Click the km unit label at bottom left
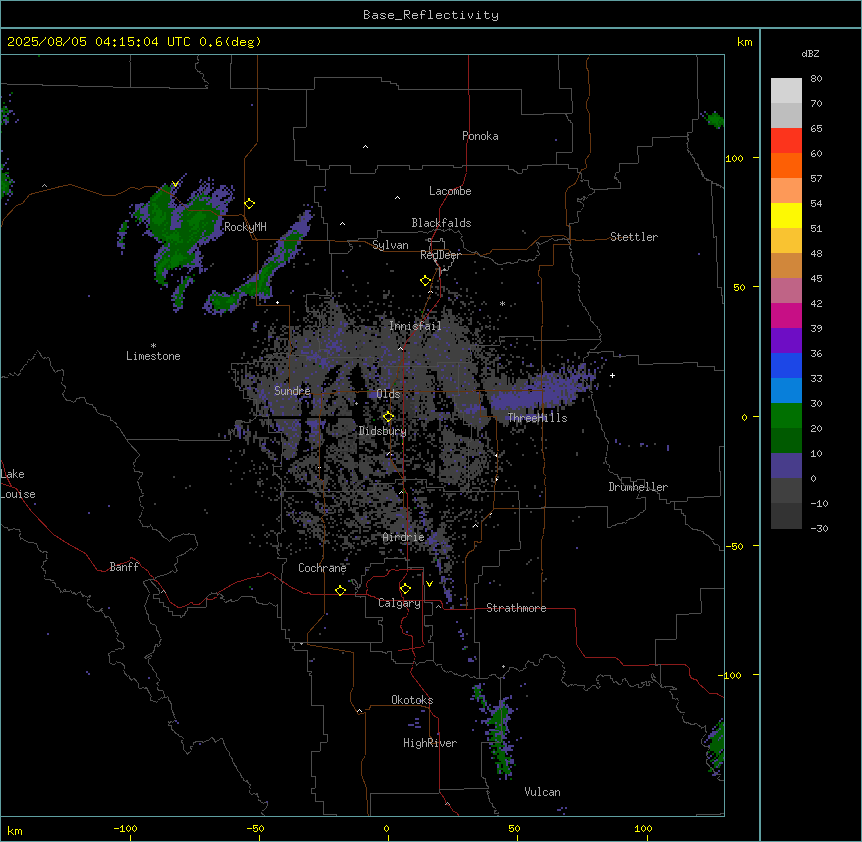862x842 pixels. pyautogui.click(x=15, y=830)
